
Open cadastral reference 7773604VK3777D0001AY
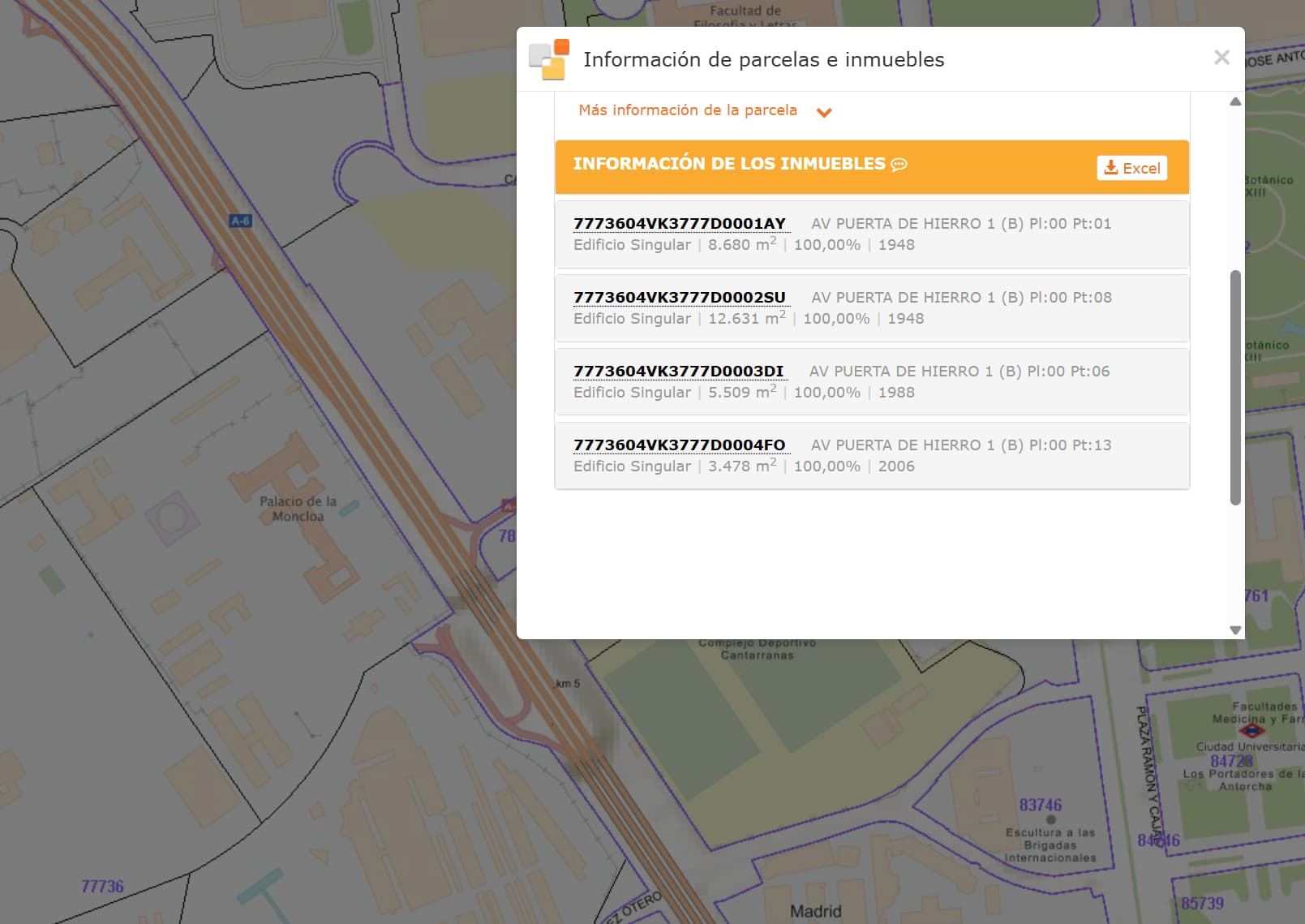[x=680, y=224]
